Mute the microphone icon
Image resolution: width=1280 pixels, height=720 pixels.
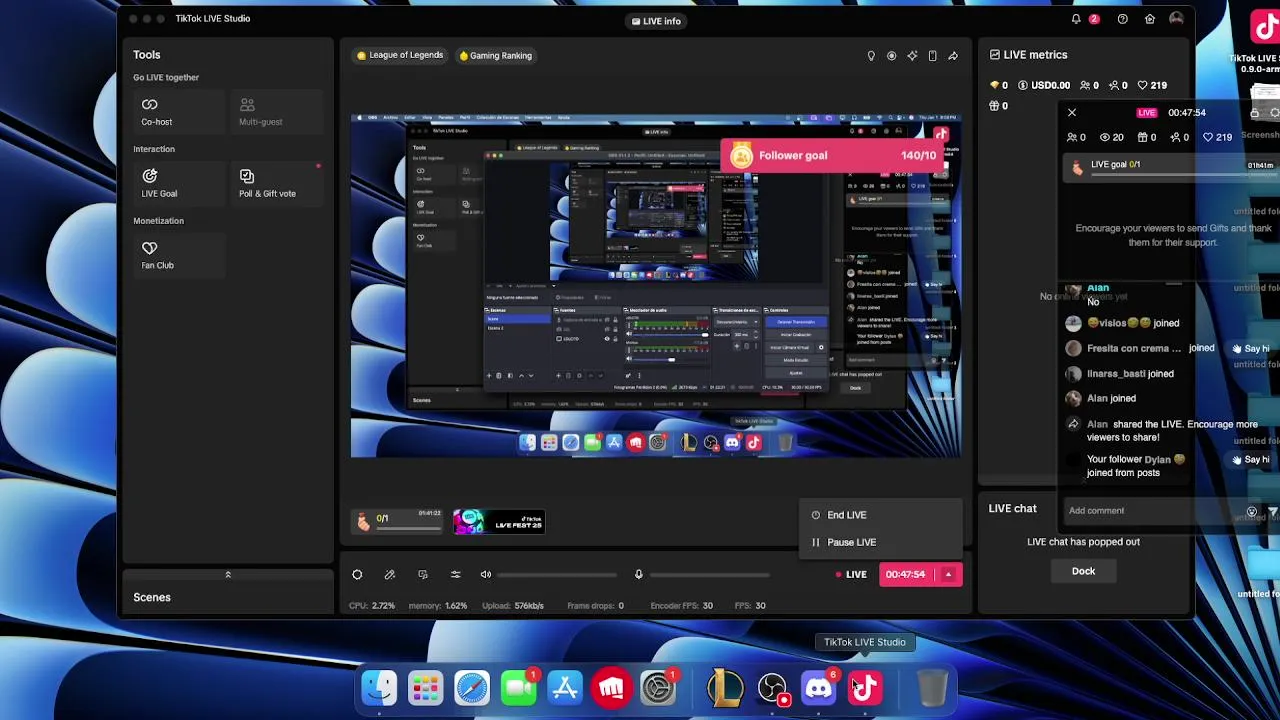pyautogui.click(x=639, y=574)
